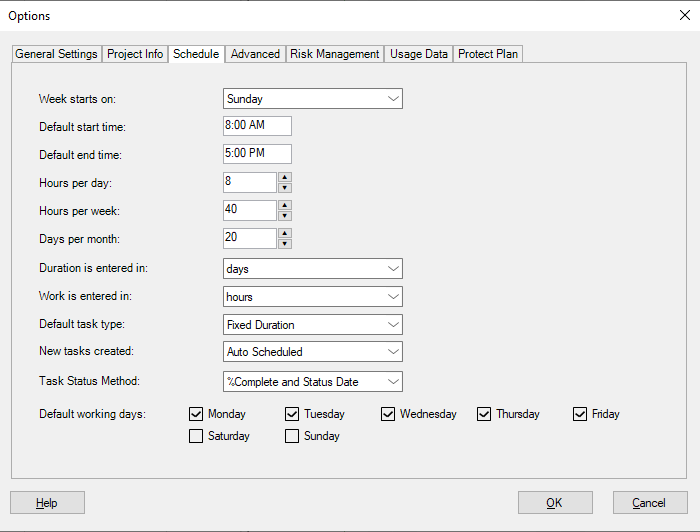This screenshot has width=700, height=532.
Task: Switch to the Risk Management tab
Action: pyautogui.click(x=335, y=54)
